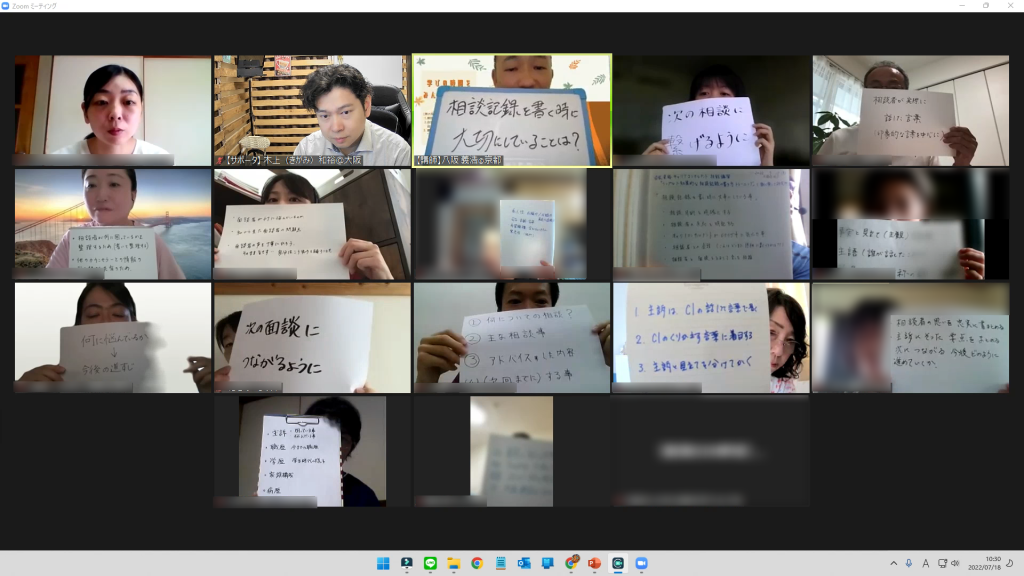Image resolution: width=1024 pixels, height=576 pixels.
Task: Open Outlook from the taskbar
Action: pos(524,563)
